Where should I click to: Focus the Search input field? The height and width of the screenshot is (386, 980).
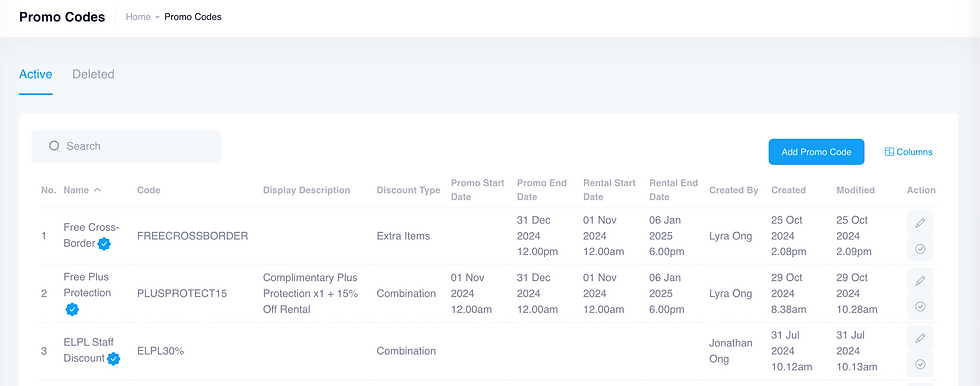pyautogui.click(x=126, y=146)
